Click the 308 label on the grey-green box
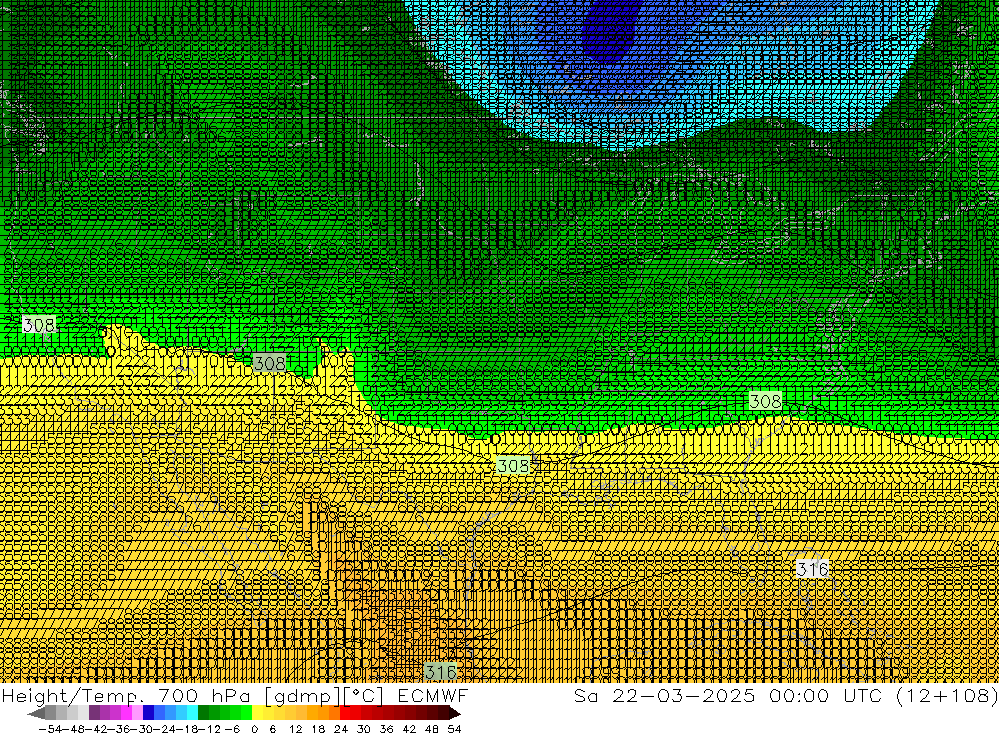The width and height of the screenshot is (1000, 733). point(270,363)
